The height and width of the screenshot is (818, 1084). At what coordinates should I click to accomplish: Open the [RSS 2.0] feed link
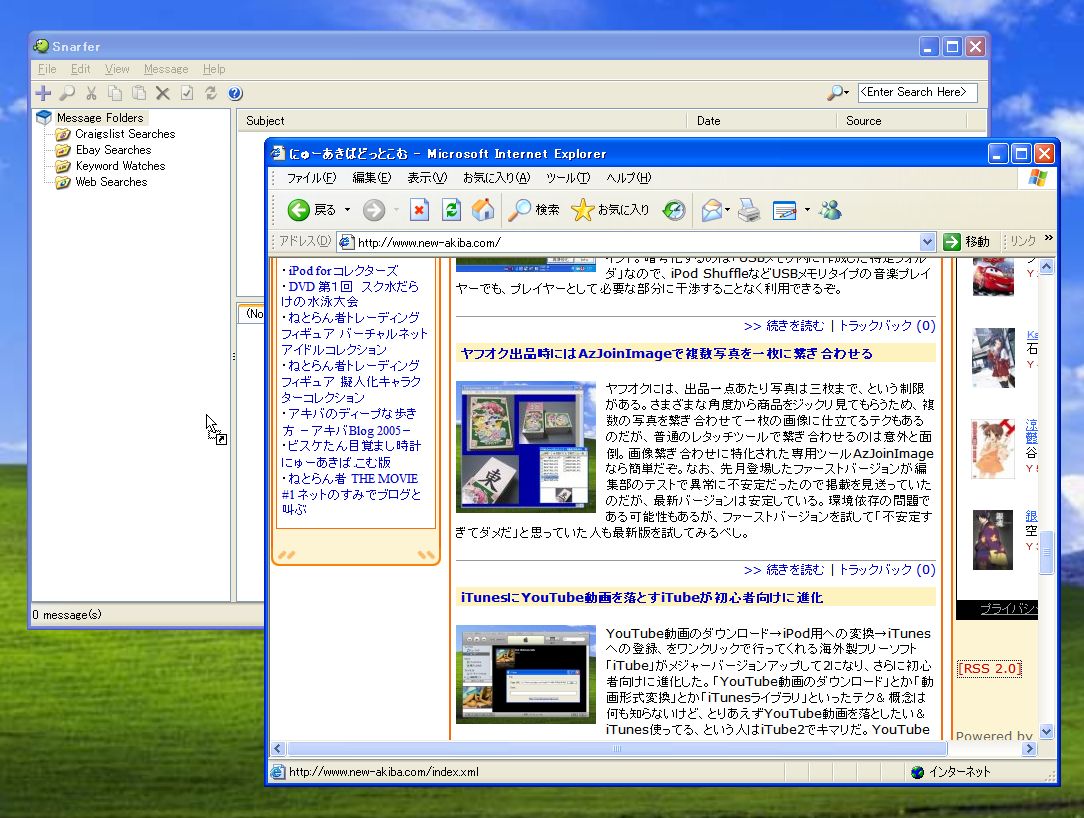tap(989, 669)
